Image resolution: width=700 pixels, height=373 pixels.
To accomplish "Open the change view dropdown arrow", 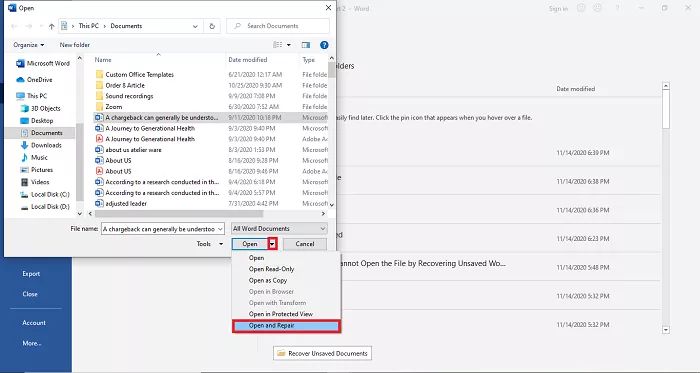I will pos(288,45).
